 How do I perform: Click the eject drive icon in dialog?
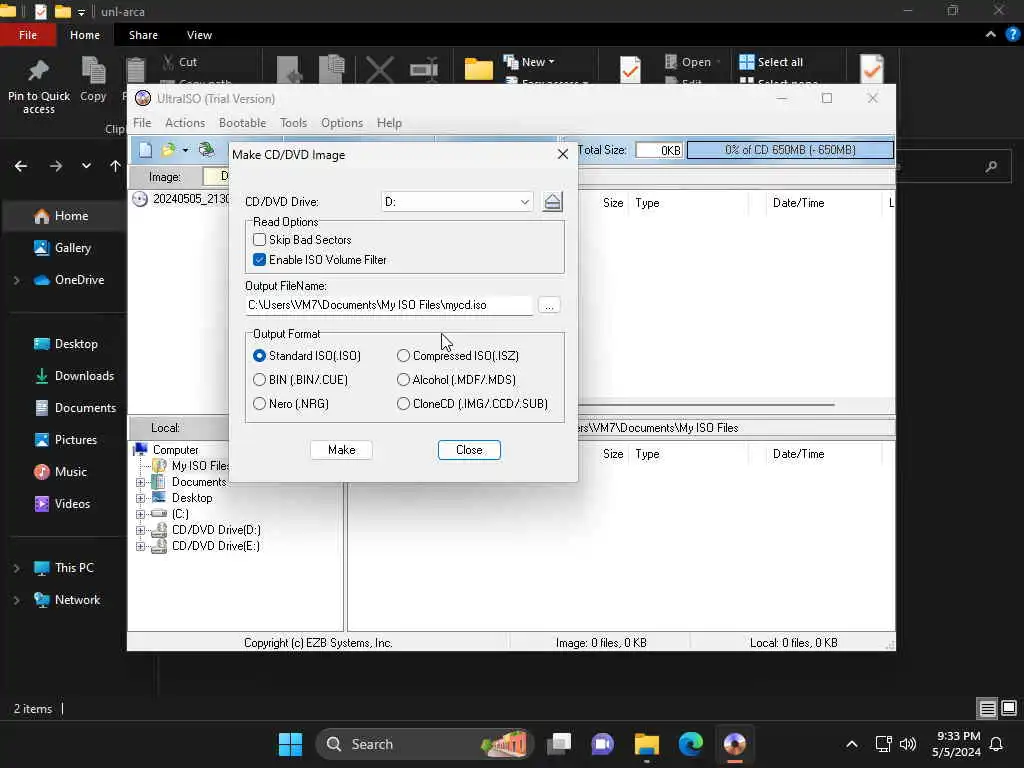552,202
